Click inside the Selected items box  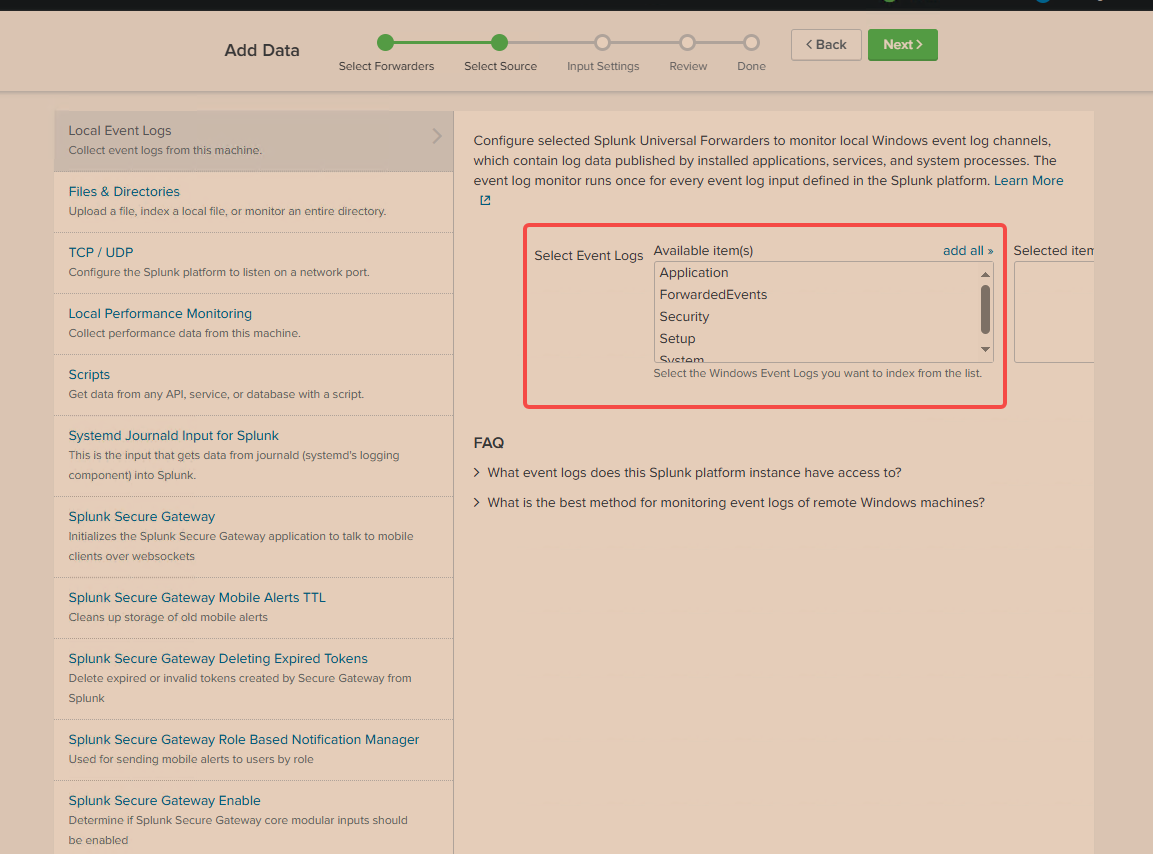click(1054, 312)
